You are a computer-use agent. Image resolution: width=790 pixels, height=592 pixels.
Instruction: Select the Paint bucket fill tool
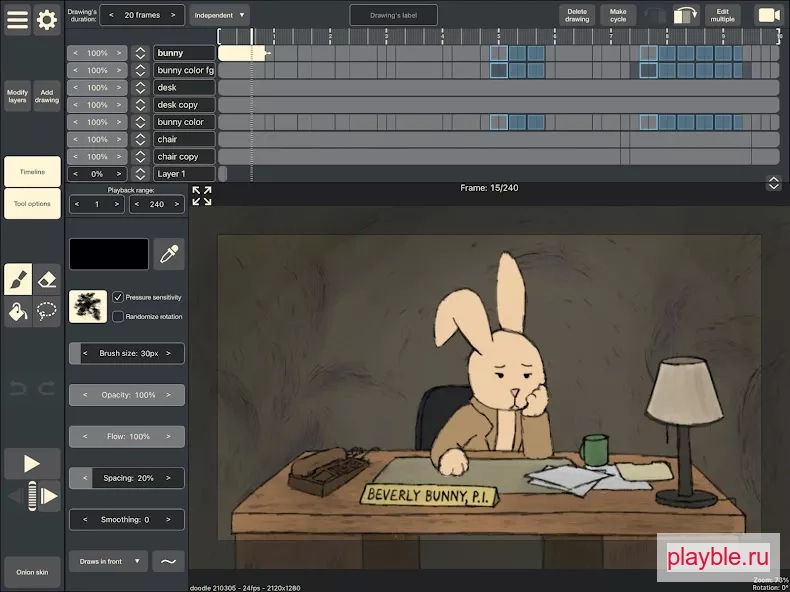18,311
